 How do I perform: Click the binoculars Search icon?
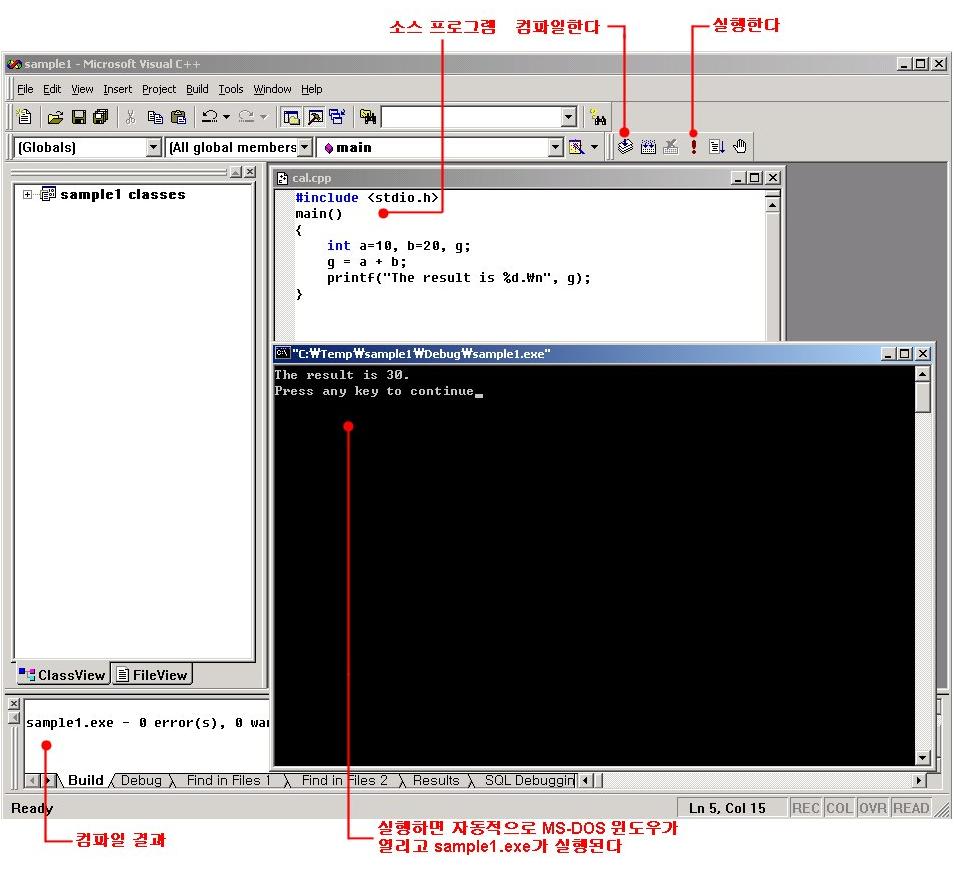pyautogui.click(x=599, y=117)
